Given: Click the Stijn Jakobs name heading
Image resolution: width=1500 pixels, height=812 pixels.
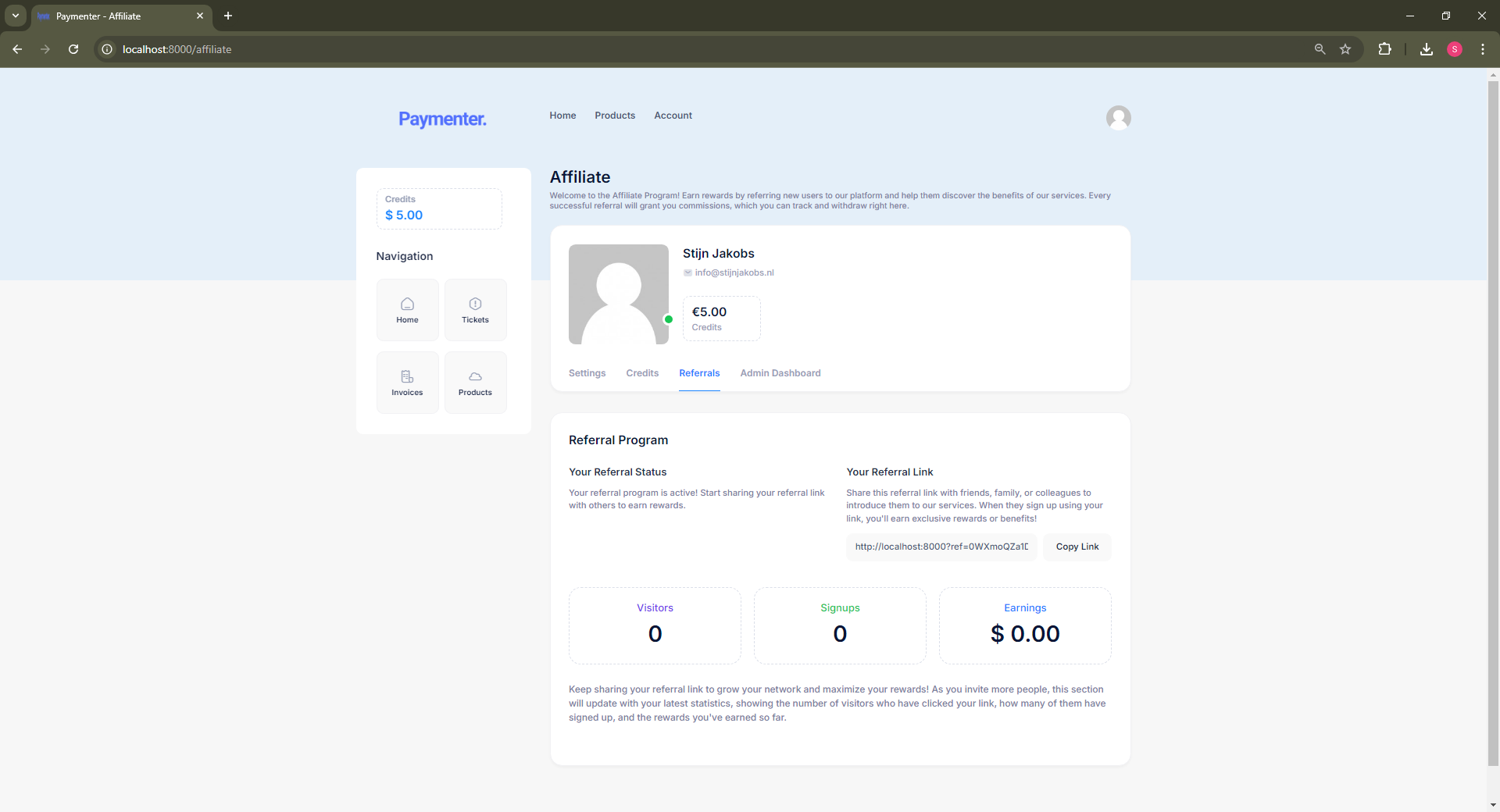Looking at the screenshot, I should (x=719, y=254).
